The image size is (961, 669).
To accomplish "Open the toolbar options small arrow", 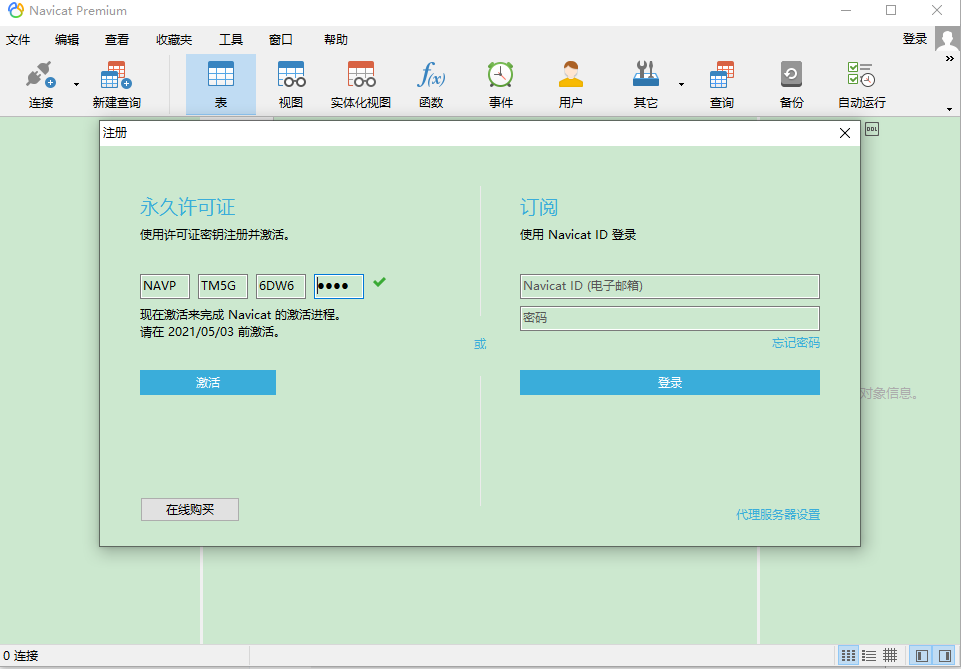I will click(x=949, y=110).
